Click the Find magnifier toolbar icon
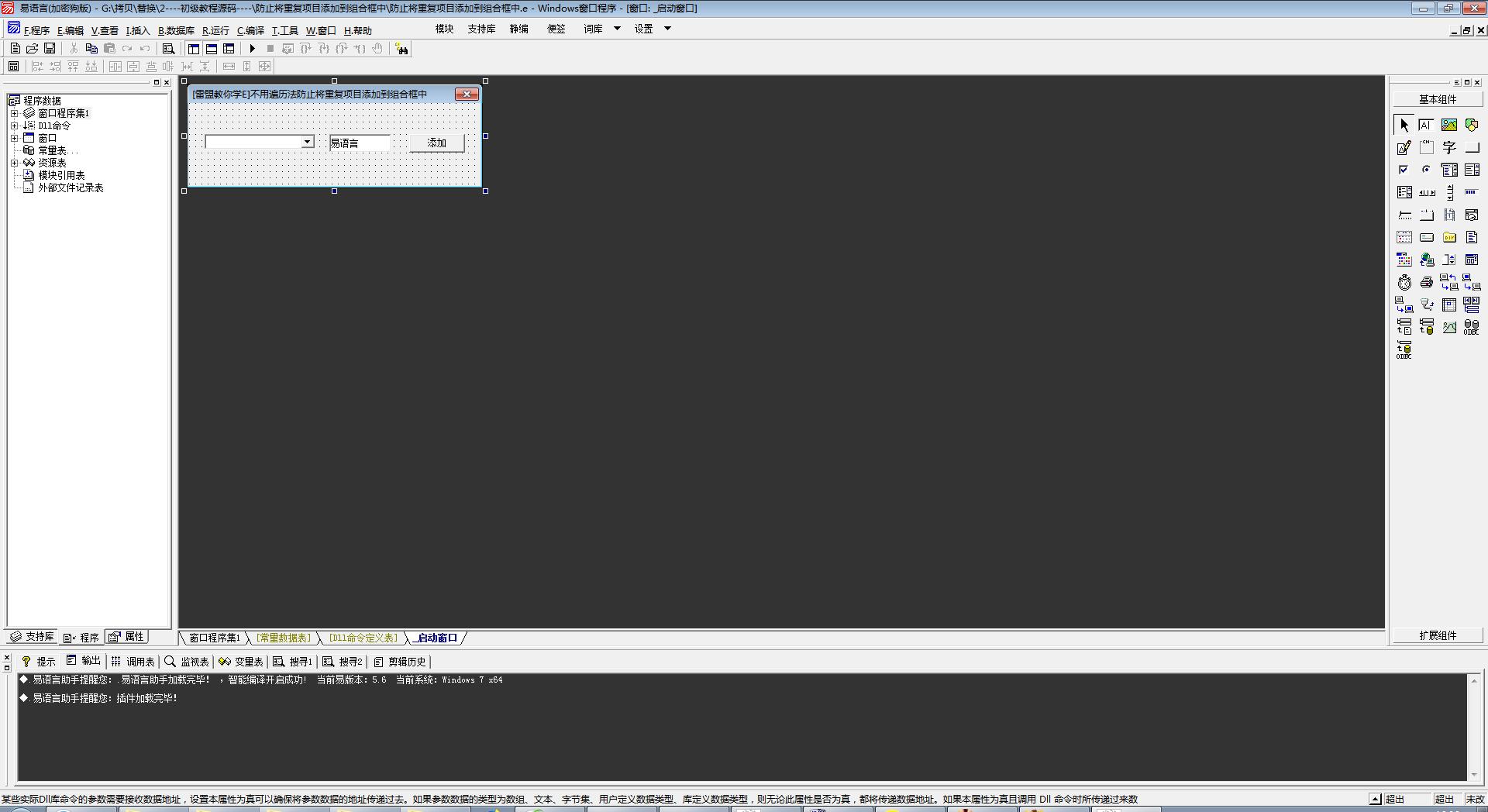This screenshot has height=812, width=1488. 168,48
